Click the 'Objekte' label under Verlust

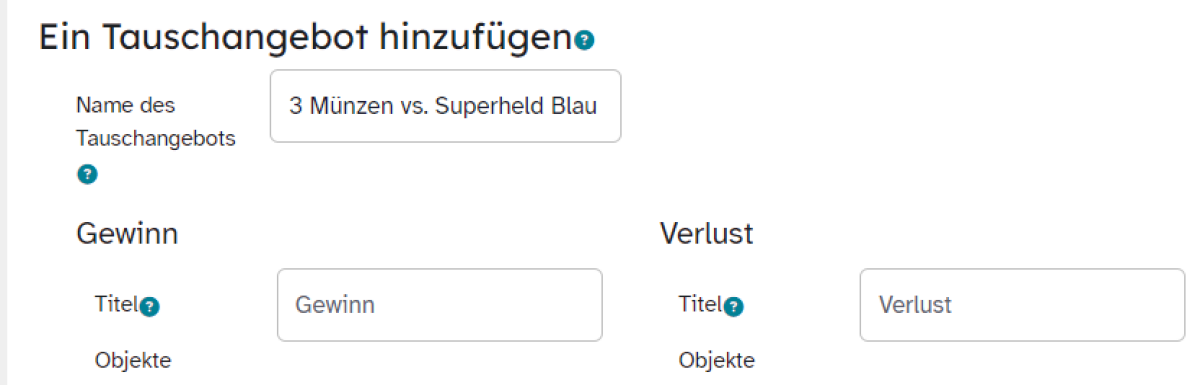click(x=717, y=360)
